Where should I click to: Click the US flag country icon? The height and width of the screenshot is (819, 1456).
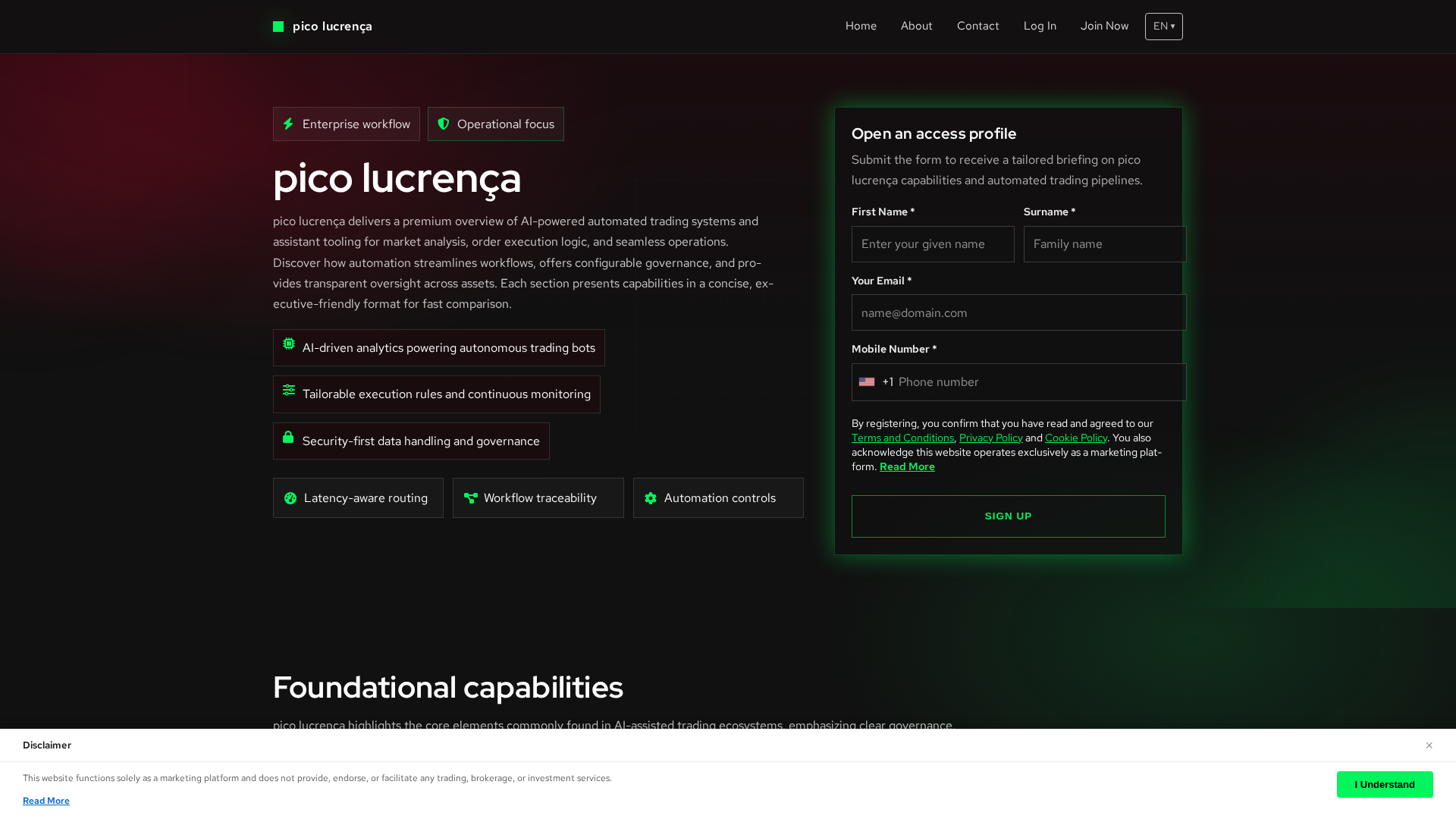867,382
